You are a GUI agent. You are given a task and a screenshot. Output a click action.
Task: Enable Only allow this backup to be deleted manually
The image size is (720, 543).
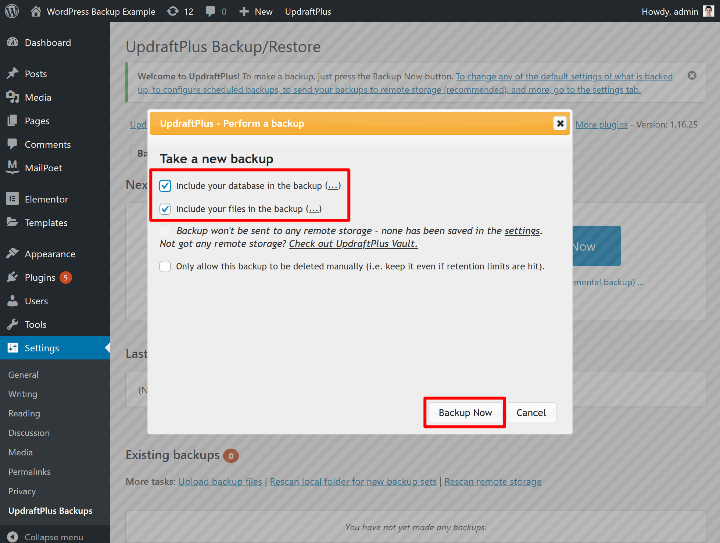tap(165, 266)
